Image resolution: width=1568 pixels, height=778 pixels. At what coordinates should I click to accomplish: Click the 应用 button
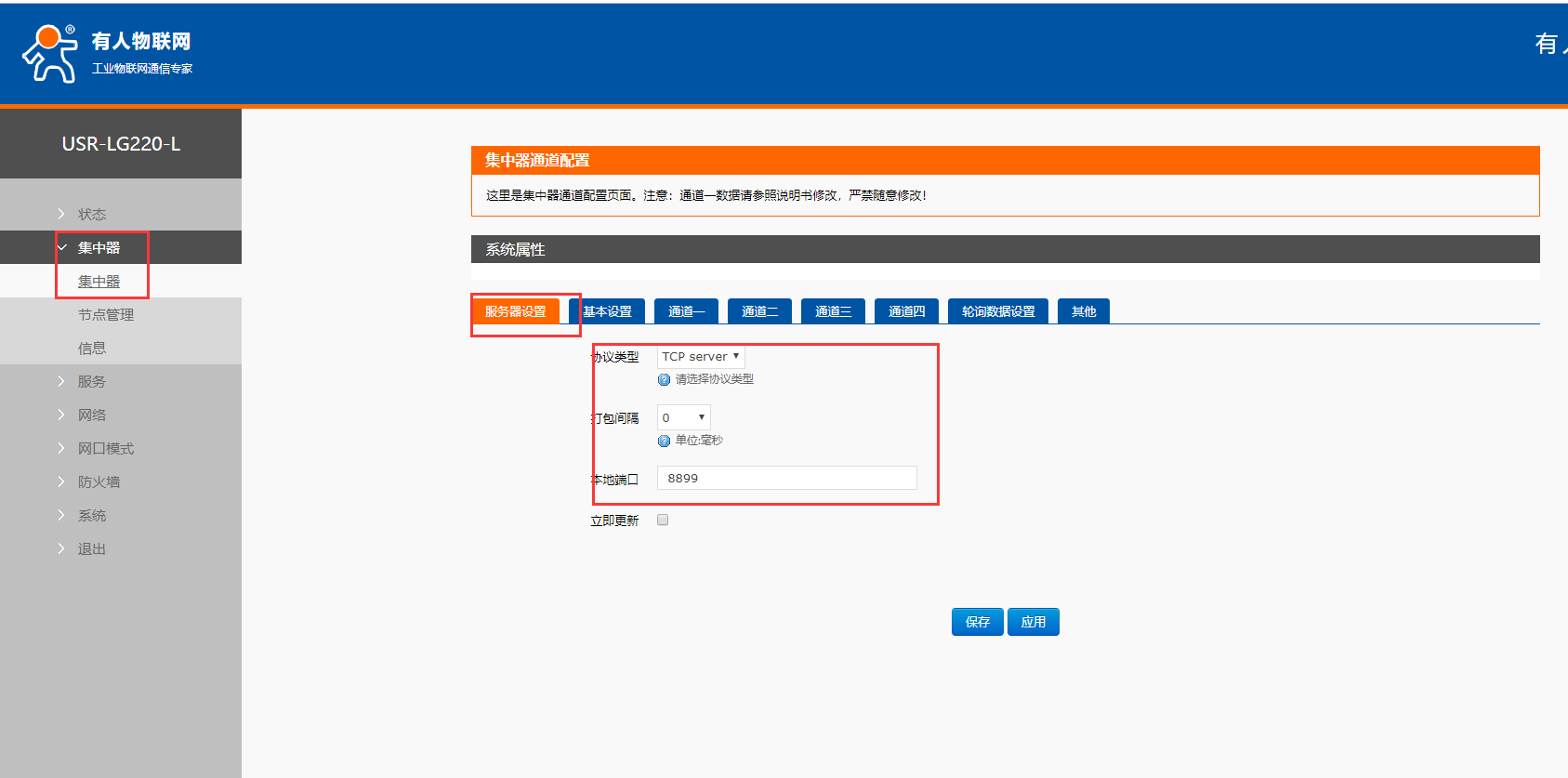tap(1033, 622)
